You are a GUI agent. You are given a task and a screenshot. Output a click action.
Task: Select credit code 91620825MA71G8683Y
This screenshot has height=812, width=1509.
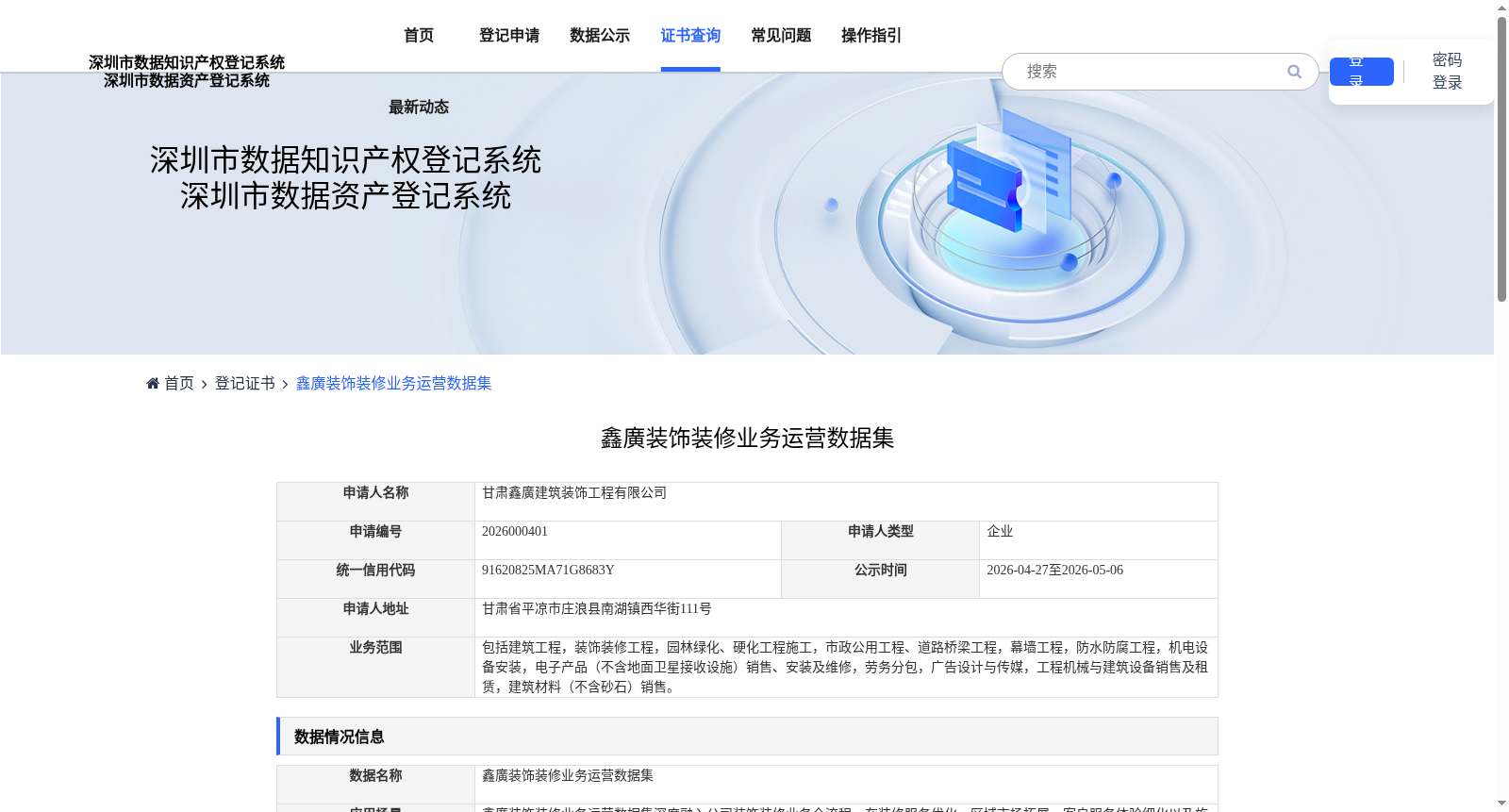[x=548, y=571]
